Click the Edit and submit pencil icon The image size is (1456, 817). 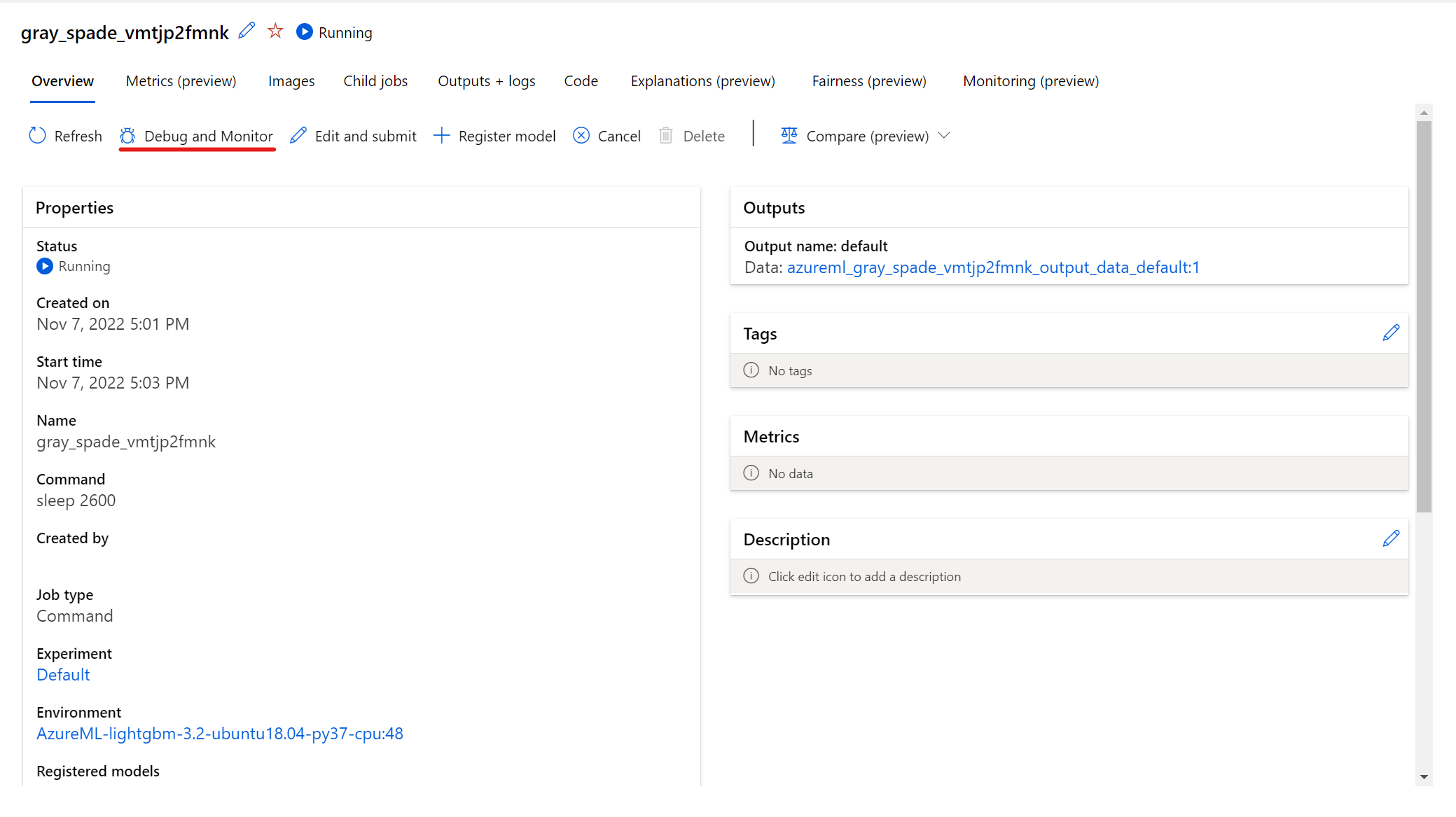point(297,136)
